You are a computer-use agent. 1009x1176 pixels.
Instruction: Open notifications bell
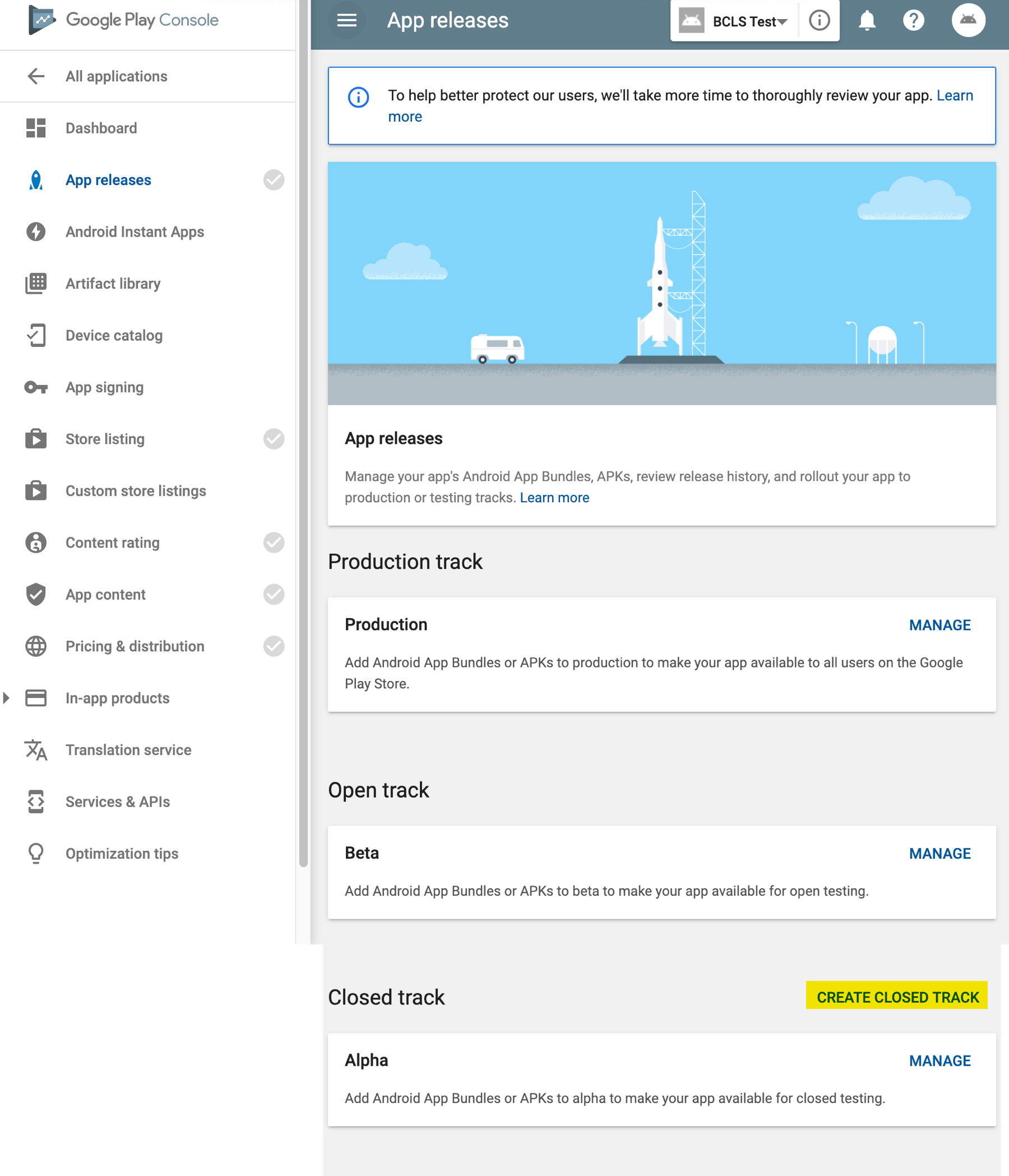(x=867, y=20)
